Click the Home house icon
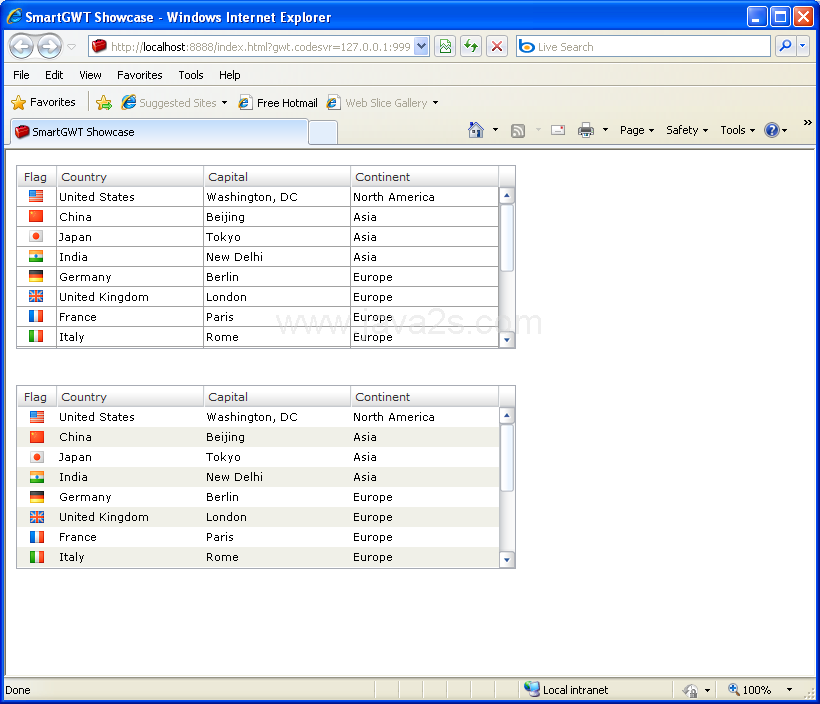The width and height of the screenshot is (820, 704). (x=476, y=130)
